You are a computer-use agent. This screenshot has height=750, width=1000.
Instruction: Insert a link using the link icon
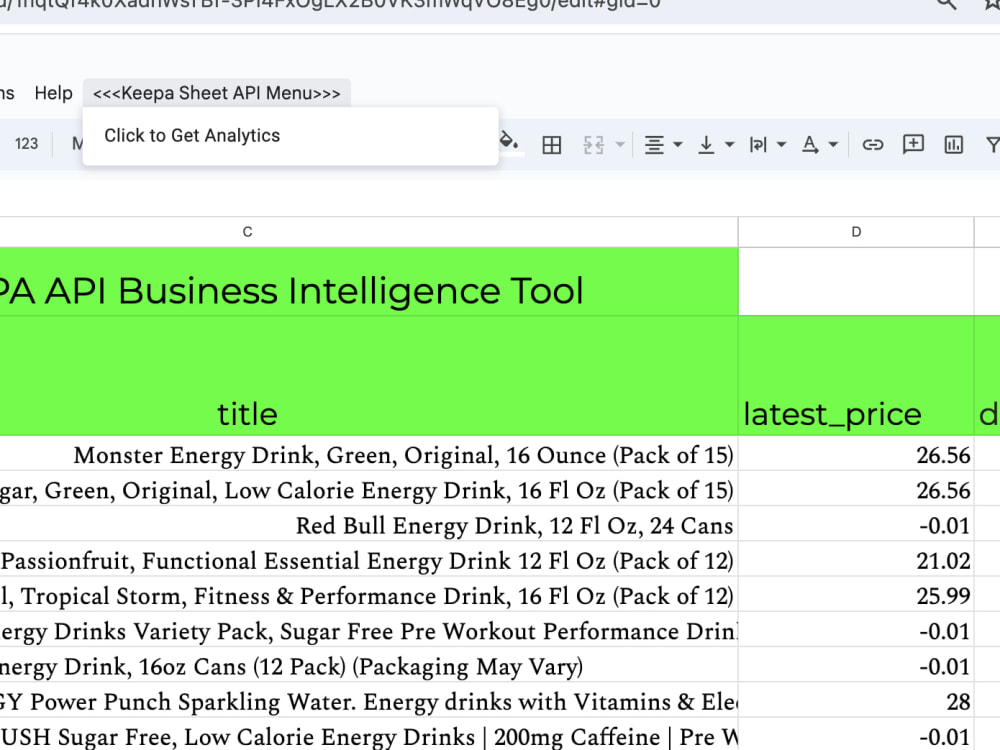872,144
